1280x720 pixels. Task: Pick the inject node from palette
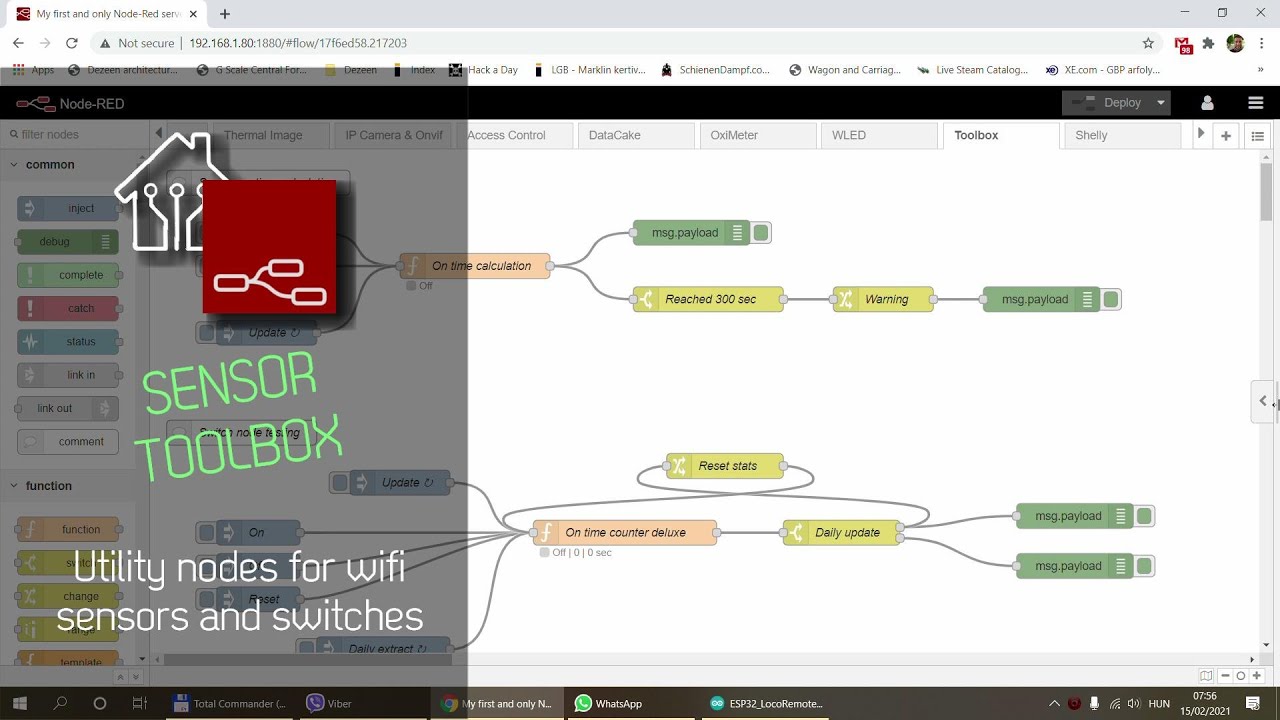click(x=68, y=208)
